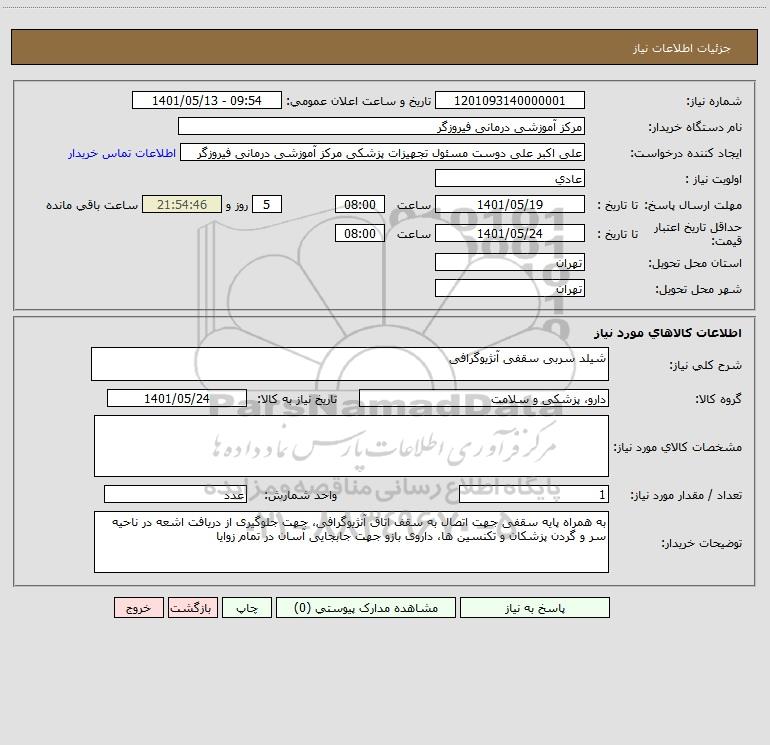This screenshot has height=745, width=770.
Task: Click the توضیحات خریدار description text box
Action: coord(351,542)
